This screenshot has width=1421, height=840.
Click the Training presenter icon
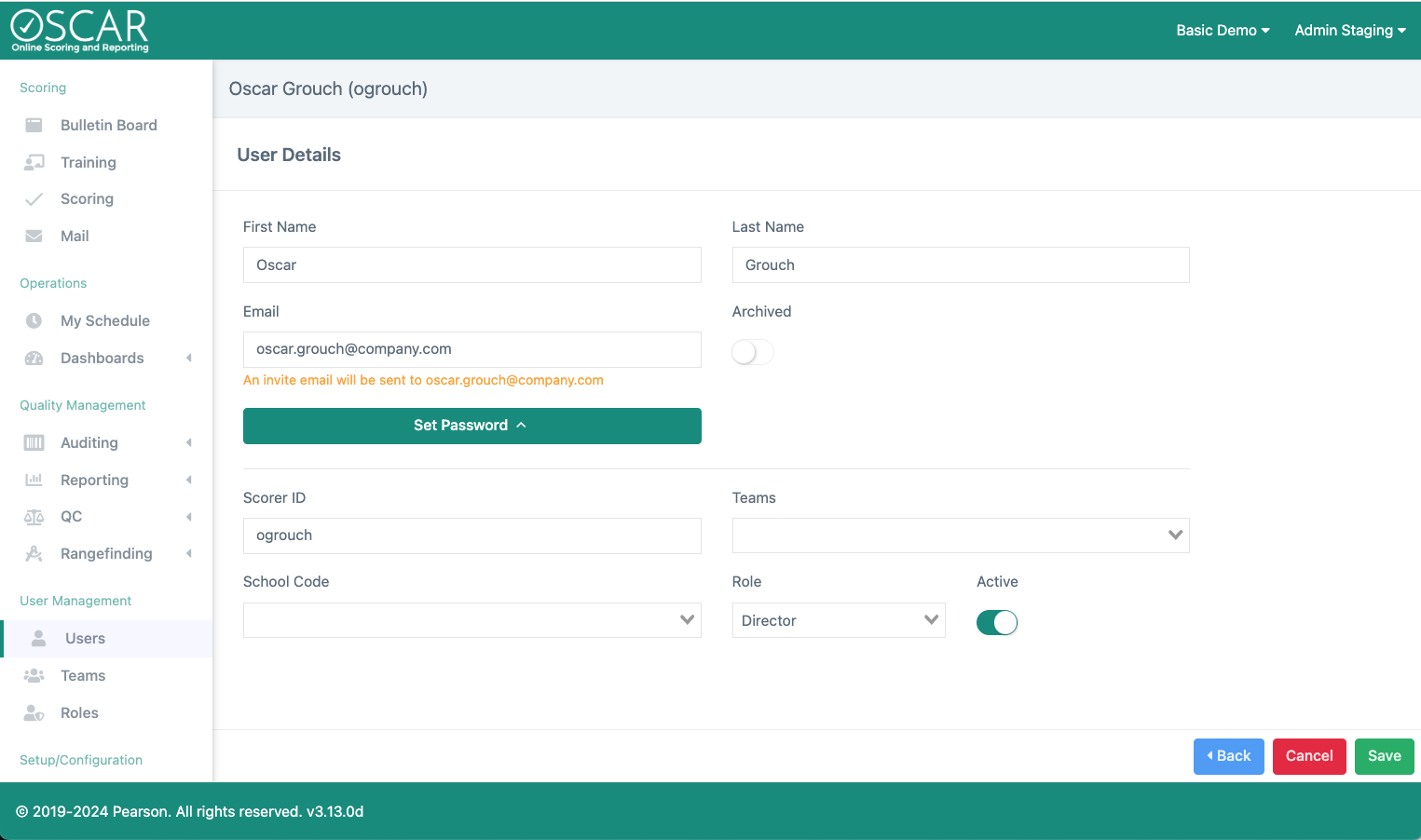click(x=34, y=162)
